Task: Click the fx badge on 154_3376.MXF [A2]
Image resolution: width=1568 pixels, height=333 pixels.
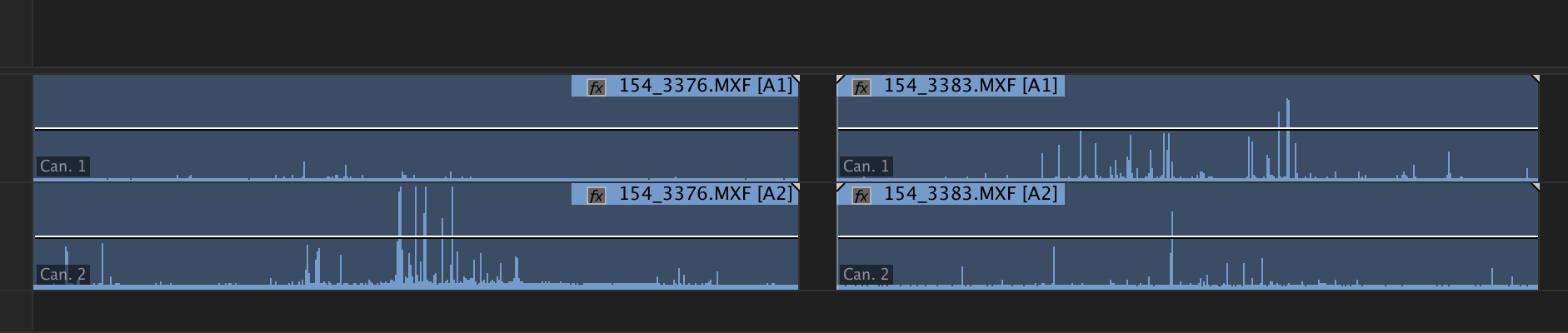Action: point(596,196)
